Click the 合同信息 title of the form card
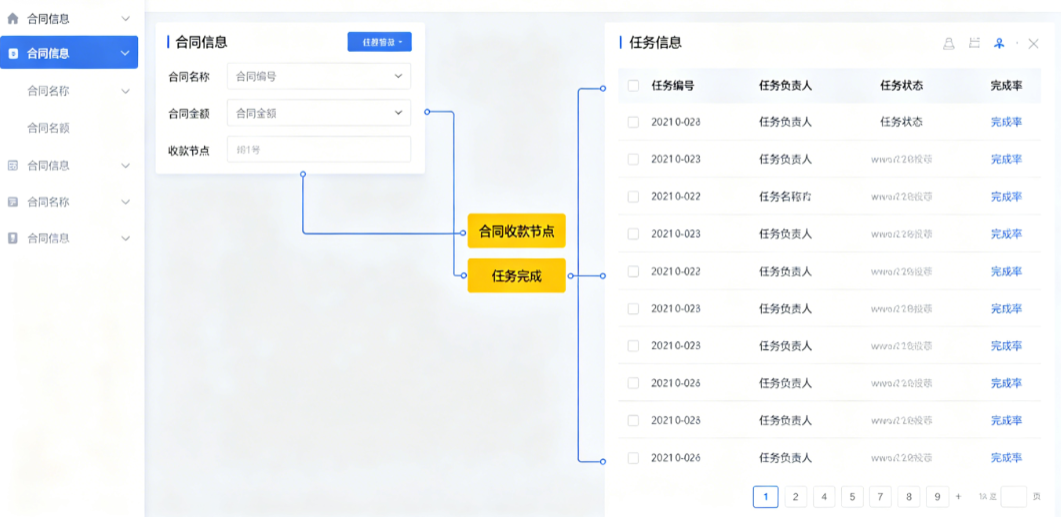Image resolution: width=1061 pixels, height=517 pixels. click(x=202, y=42)
